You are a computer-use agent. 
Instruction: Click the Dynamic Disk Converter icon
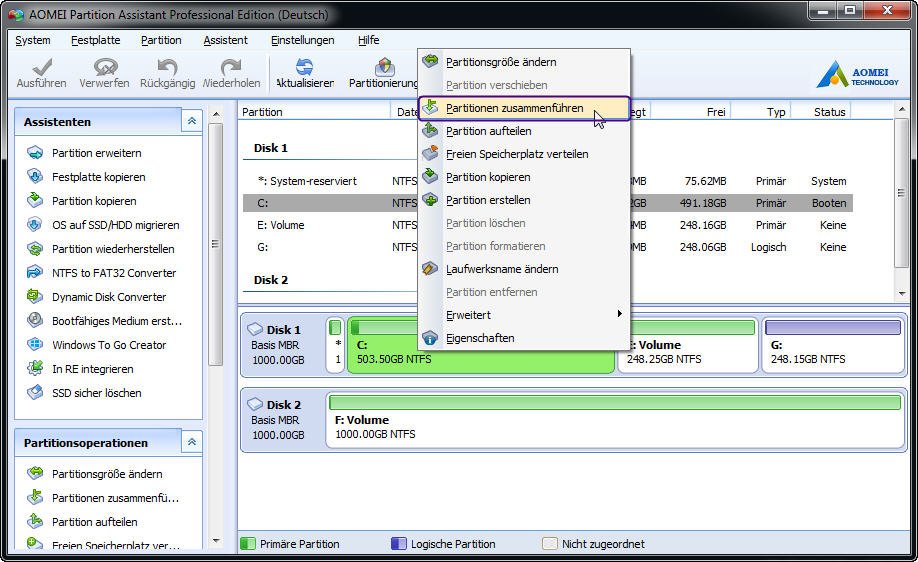pos(35,296)
